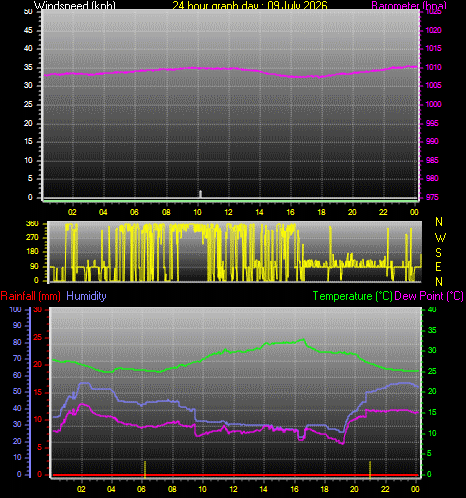Click the 80 value on blue humidity axis
This screenshot has height=498, width=466.
pyautogui.click(x=17, y=342)
